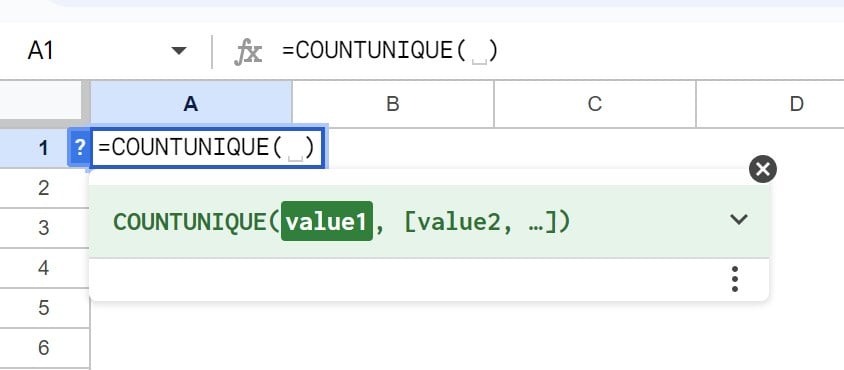Select column C header
The image size is (844, 370).
595,104
